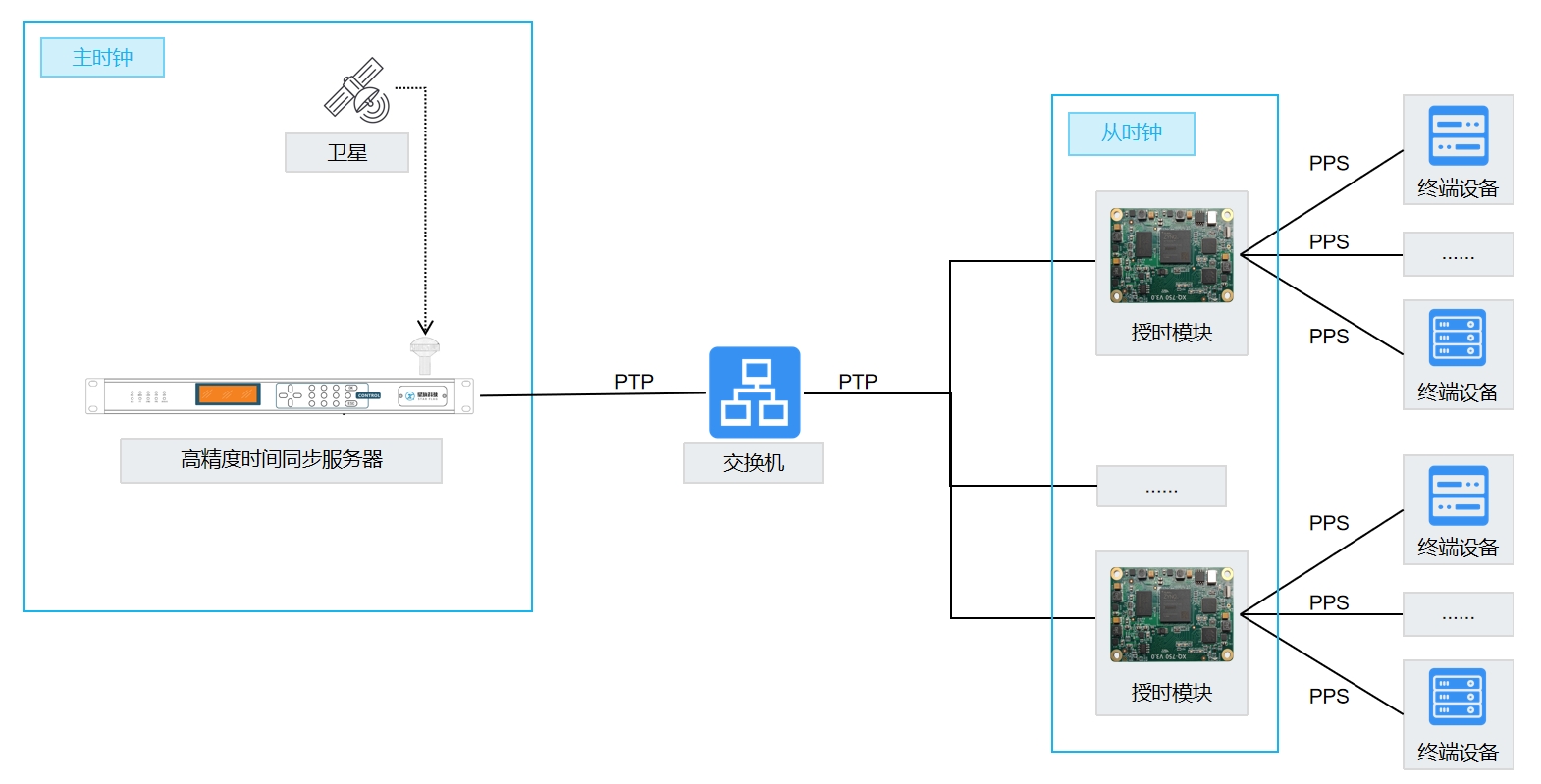
Task: Click the upper 授时模块 text label
Action: pos(1171,333)
